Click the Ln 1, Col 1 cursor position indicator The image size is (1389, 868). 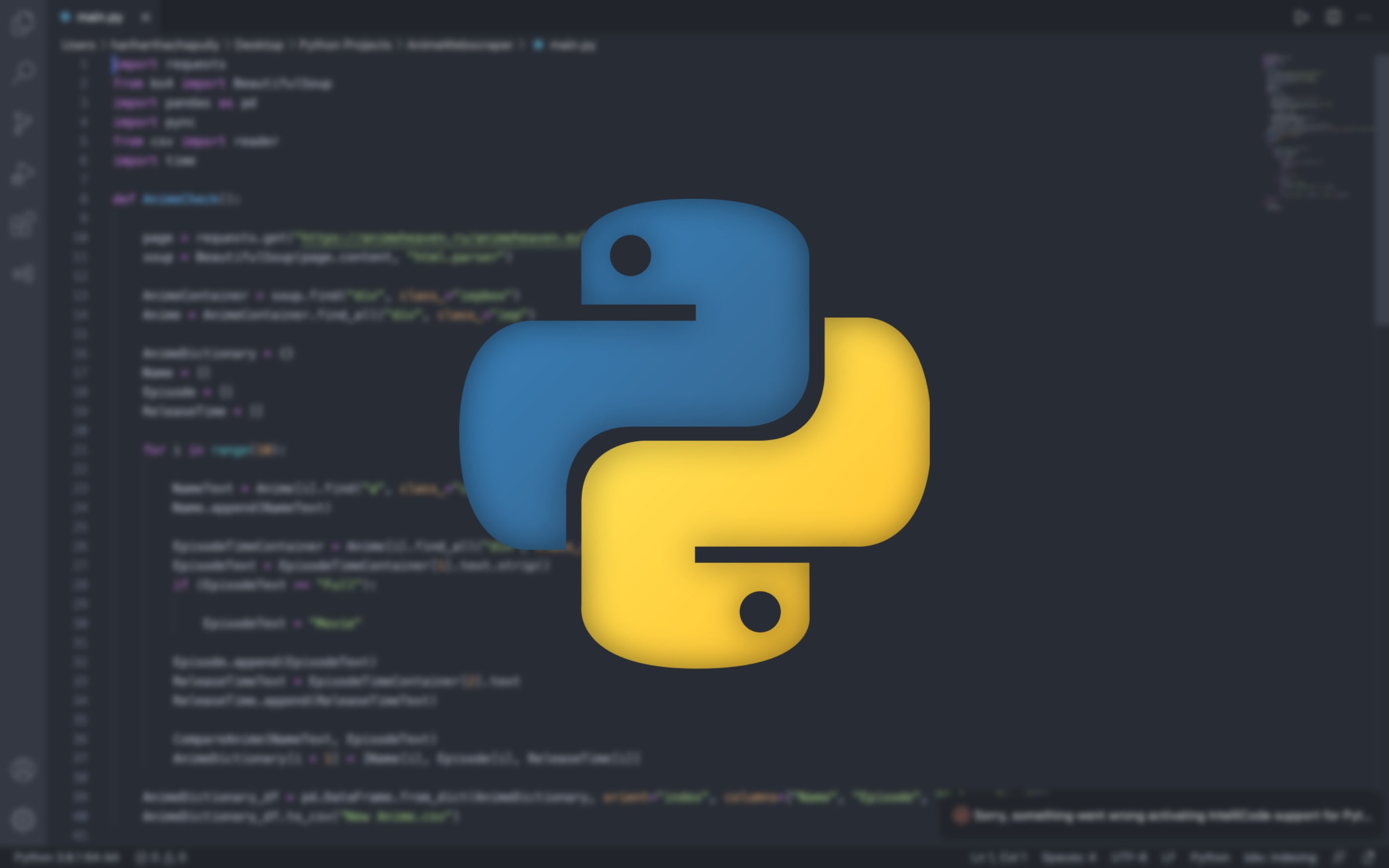click(998, 857)
